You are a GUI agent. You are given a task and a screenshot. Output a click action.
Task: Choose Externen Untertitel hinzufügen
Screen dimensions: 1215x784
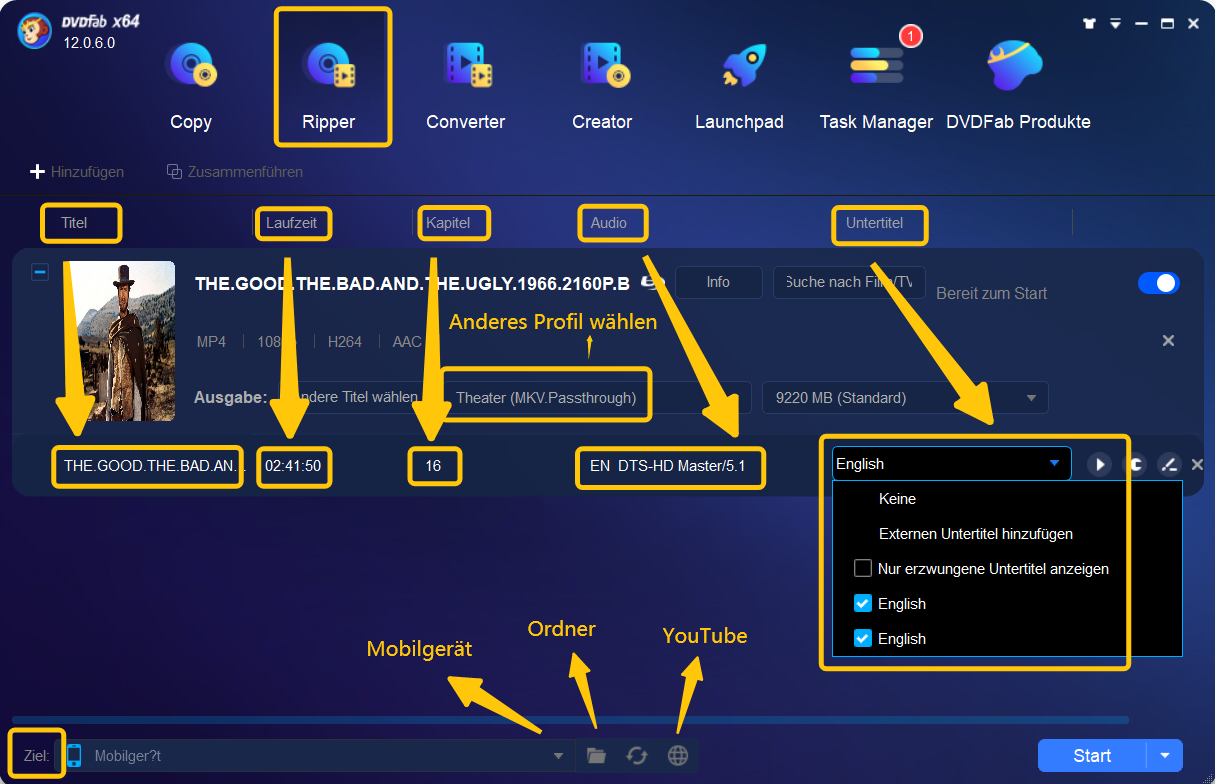tap(976, 534)
